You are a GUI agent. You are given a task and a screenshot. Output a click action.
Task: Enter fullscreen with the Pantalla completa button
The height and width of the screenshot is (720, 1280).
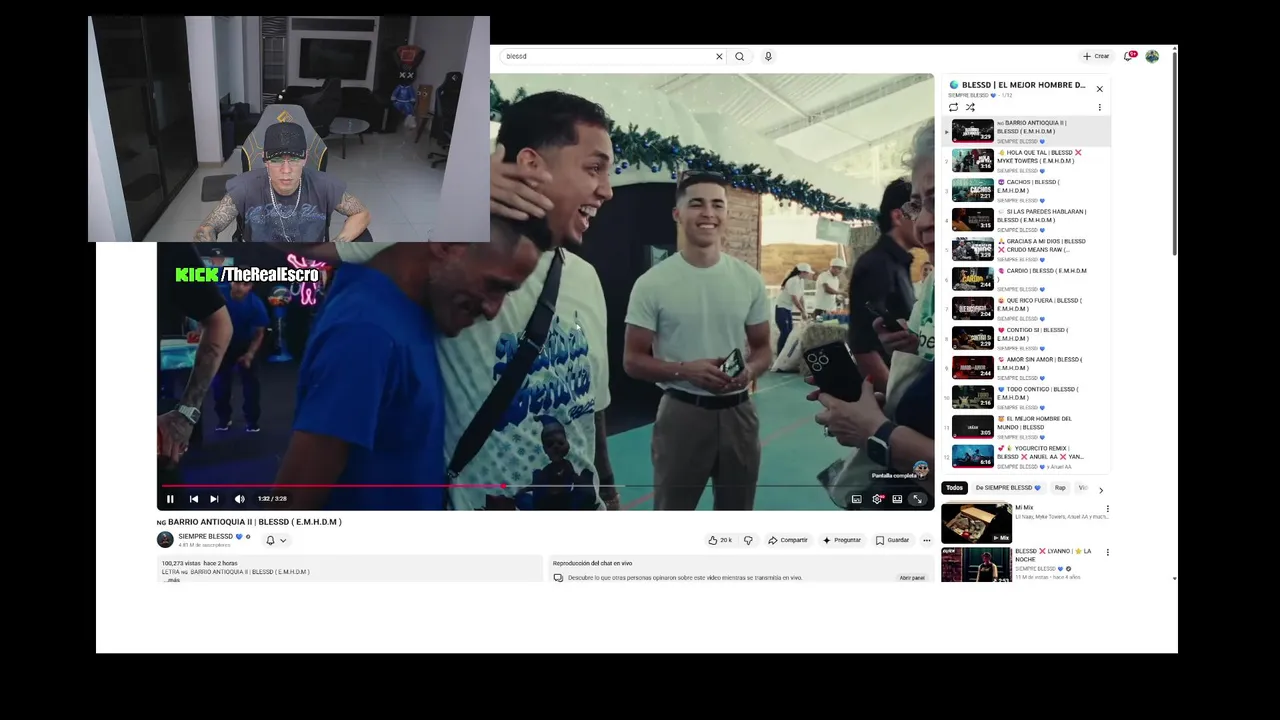[x=917, y=499]
